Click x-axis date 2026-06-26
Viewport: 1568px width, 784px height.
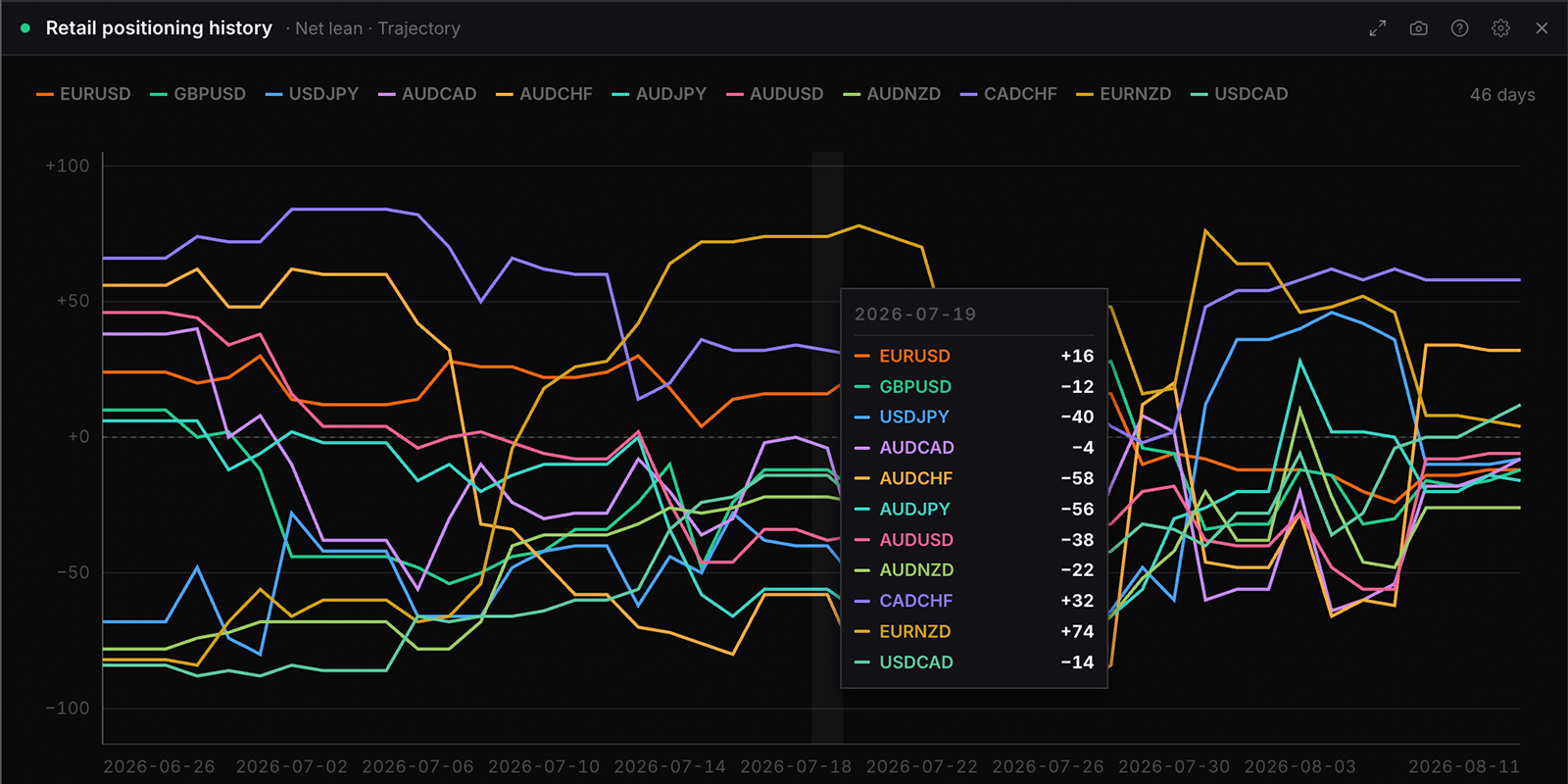(x=159, y=766)
